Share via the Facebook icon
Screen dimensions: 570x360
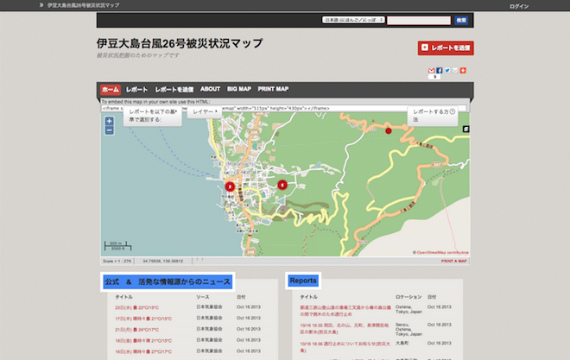439,71
